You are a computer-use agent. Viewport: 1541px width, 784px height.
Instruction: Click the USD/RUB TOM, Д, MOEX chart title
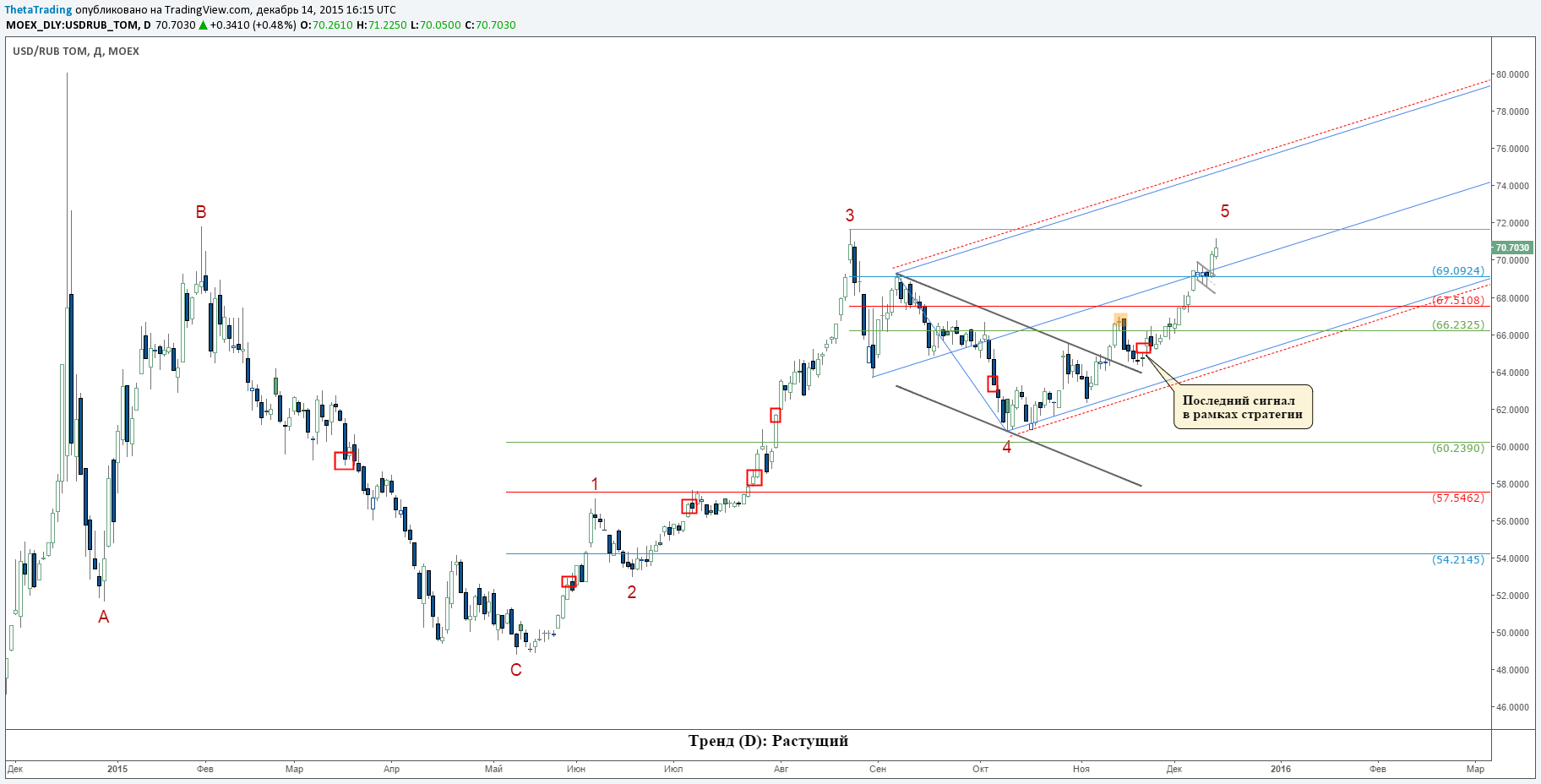76,52
